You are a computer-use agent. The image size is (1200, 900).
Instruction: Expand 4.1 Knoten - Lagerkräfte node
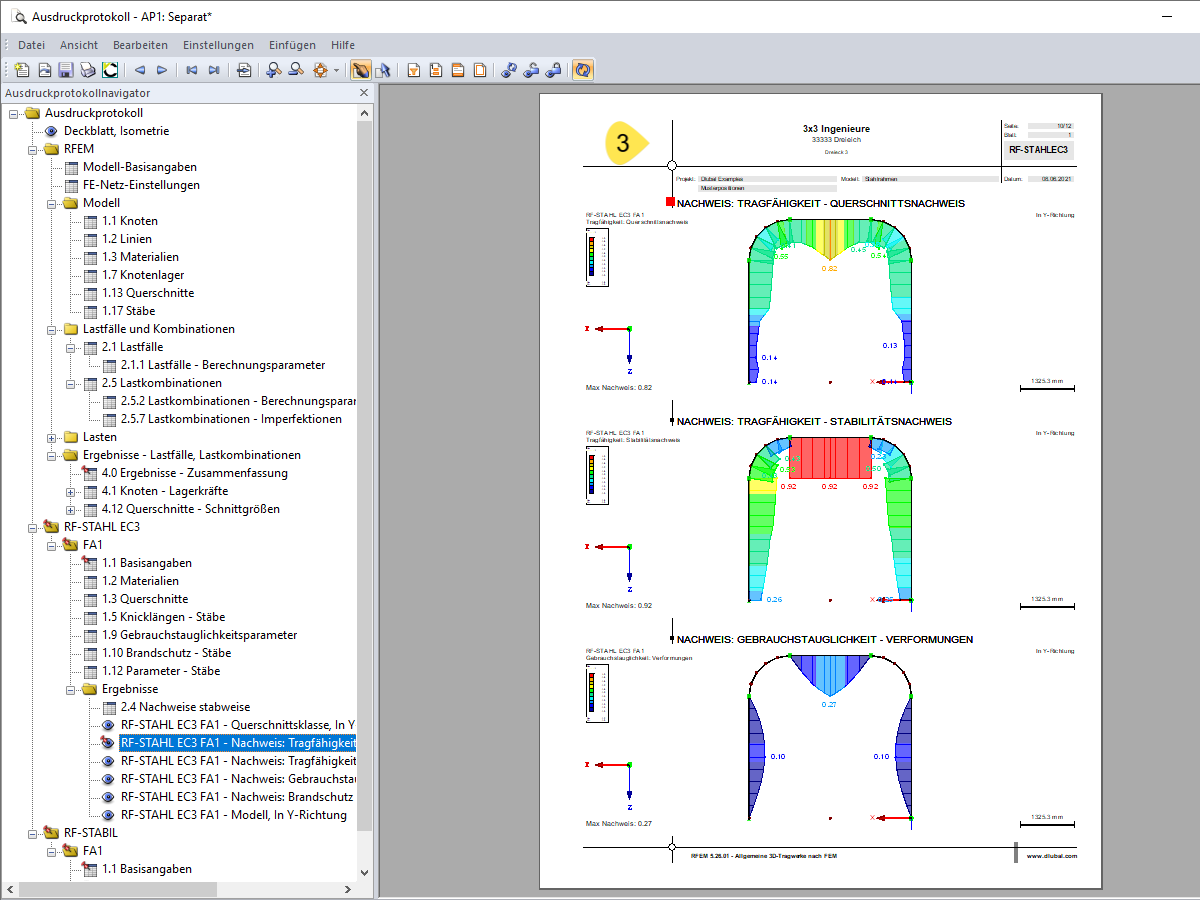point(71,491)
